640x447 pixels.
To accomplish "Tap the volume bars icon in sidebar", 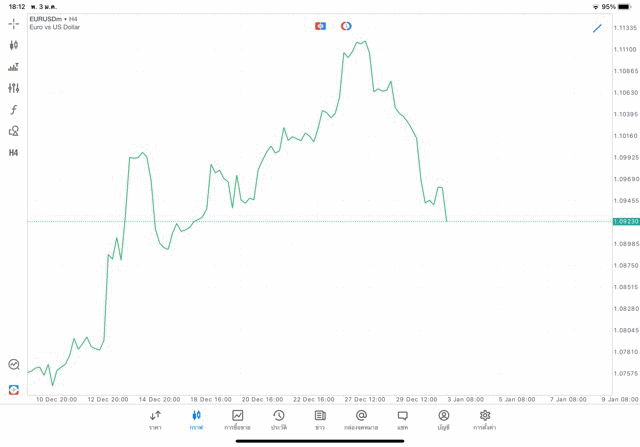I will (14, 67).
